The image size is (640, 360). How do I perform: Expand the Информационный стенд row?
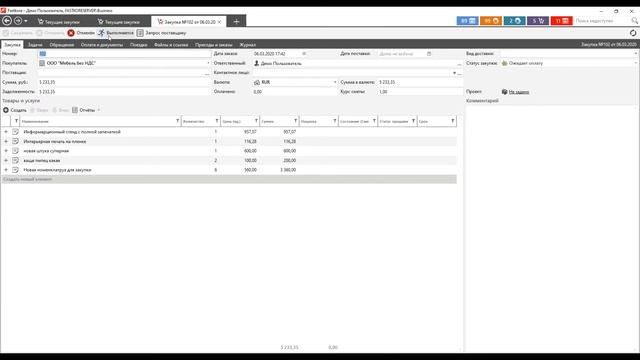tap(6, 132)
